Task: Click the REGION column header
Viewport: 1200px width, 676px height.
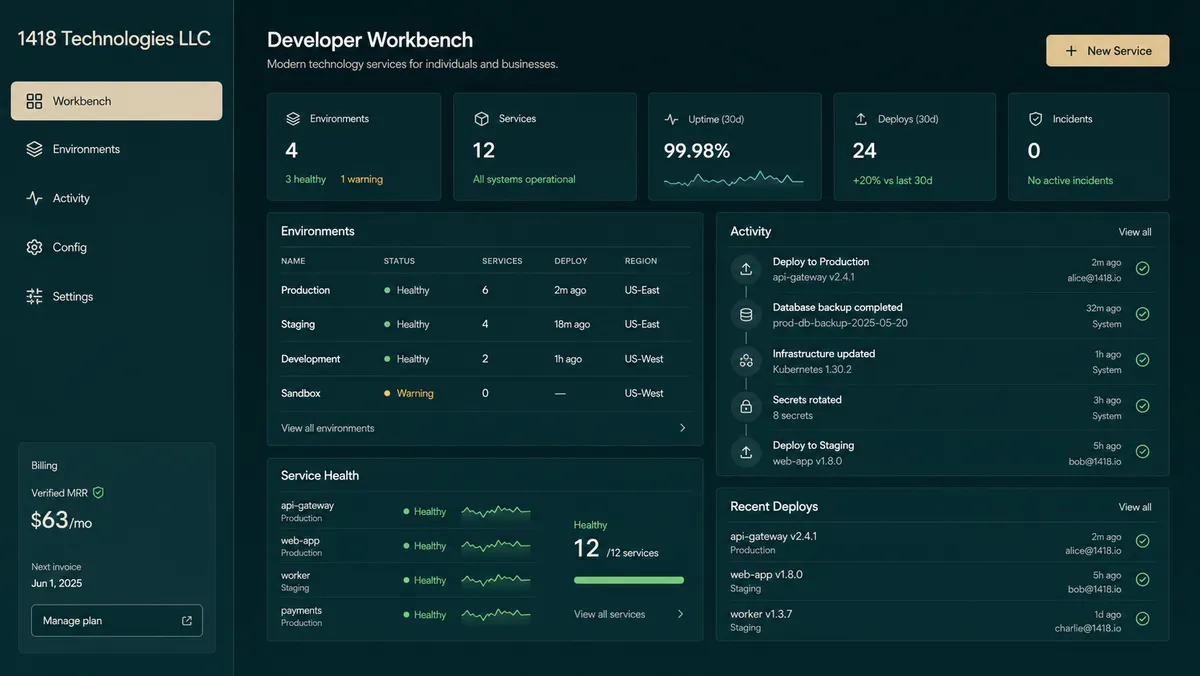Action: tap(641, 261)
